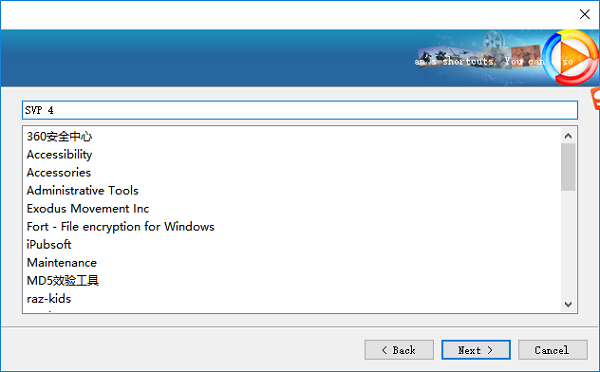Select Fort - File encryption for Windows
Image resolution: width=600 pixels, height=372 pixels.
pos(121,227)
